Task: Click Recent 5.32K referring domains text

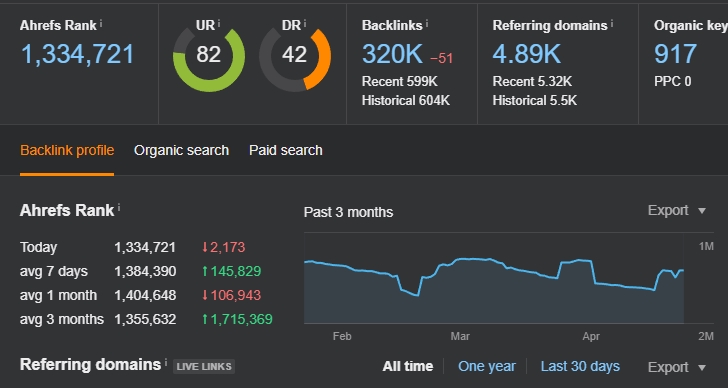Action: pos(532,82)
